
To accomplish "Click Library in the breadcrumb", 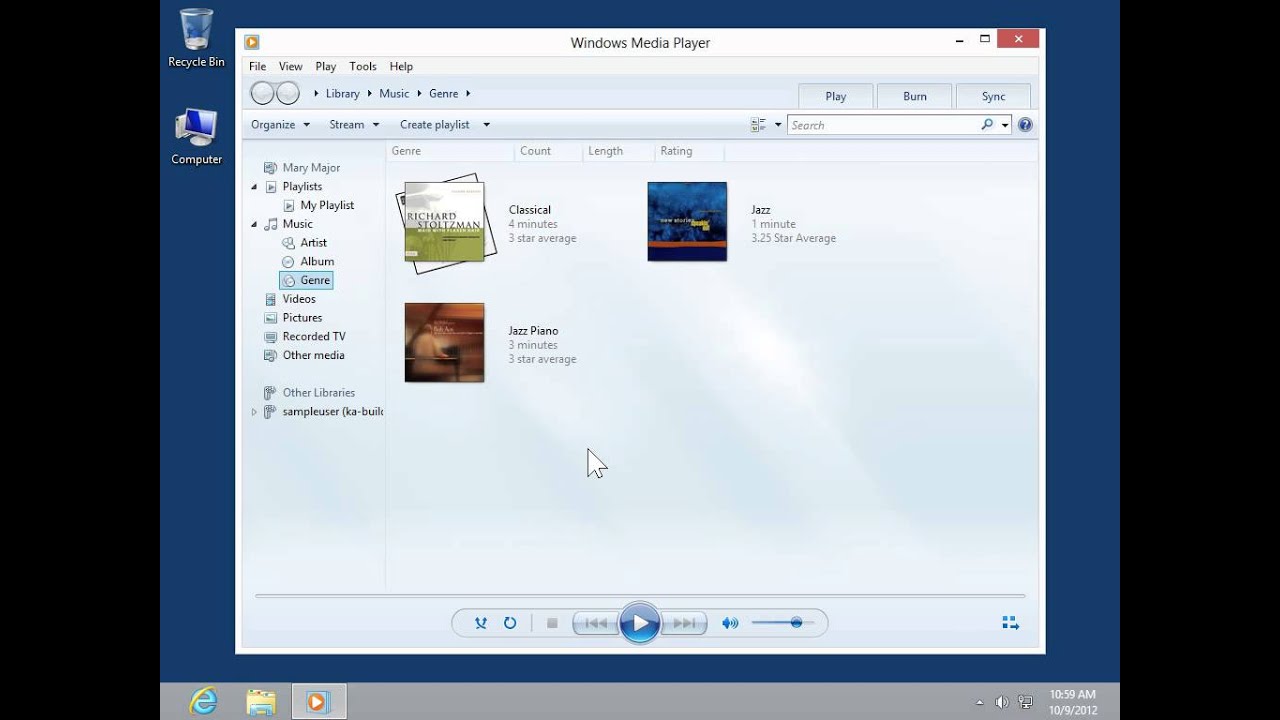I will (x=342, y=93).
